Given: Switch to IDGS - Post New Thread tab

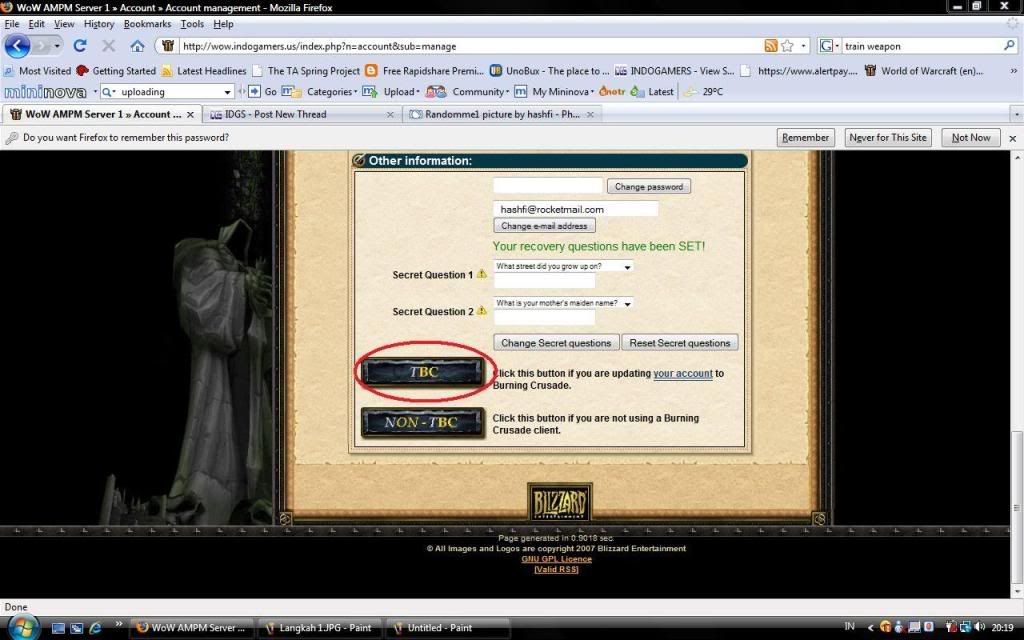Looking at the screenshot, I should 302,114.
